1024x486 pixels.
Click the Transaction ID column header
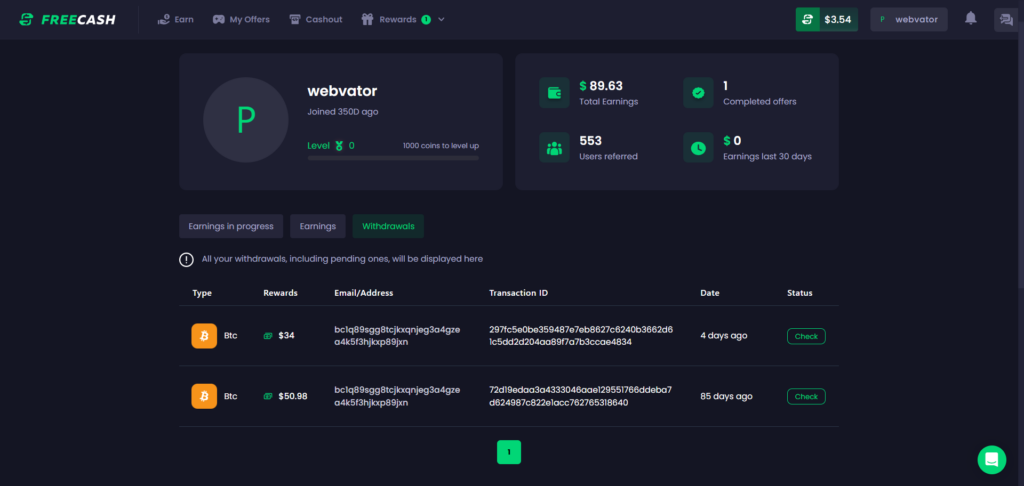point(519,293)
